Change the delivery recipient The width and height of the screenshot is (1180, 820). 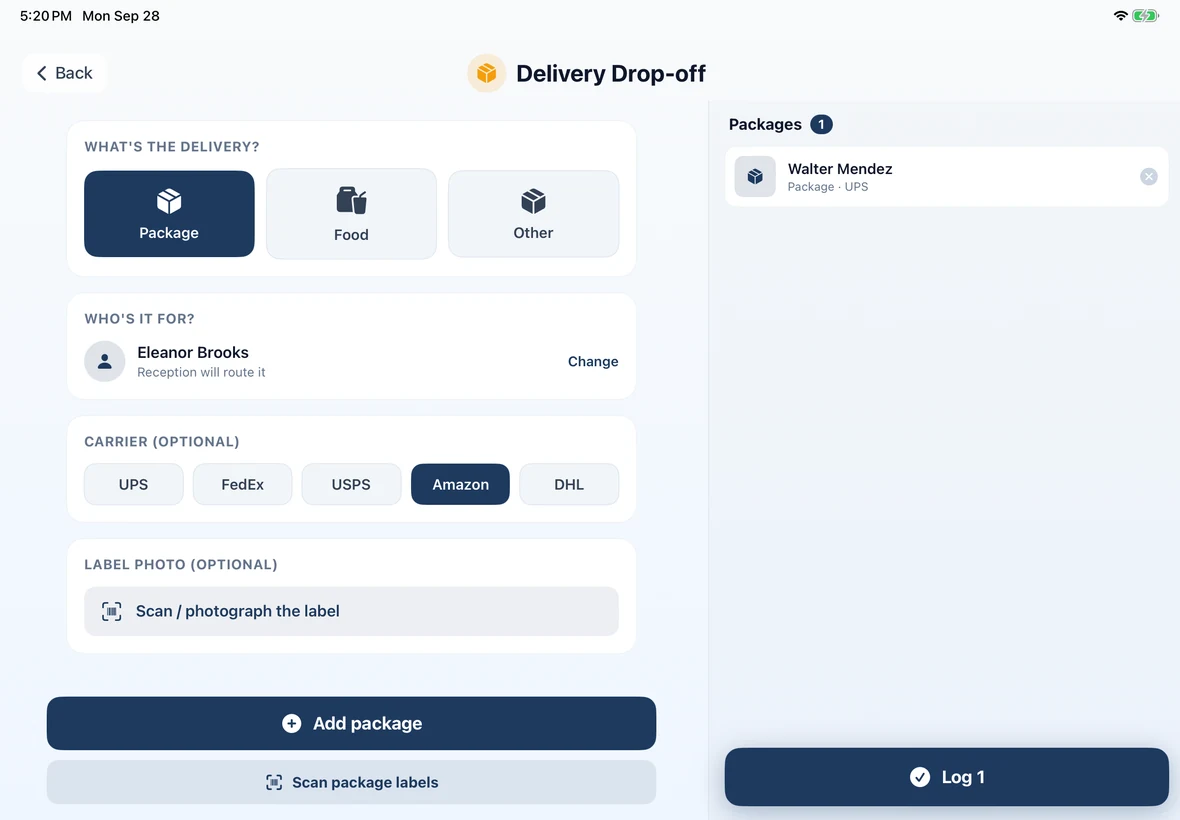[x=593, y=361]
